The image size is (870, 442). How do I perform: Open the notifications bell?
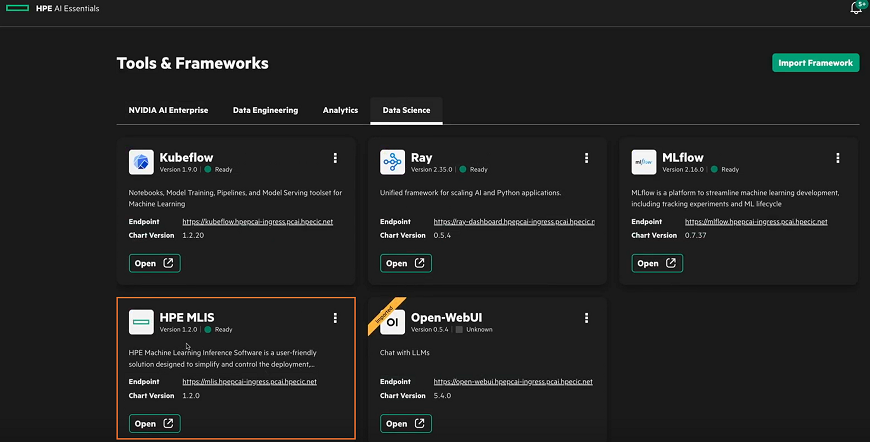pos(856,8)
